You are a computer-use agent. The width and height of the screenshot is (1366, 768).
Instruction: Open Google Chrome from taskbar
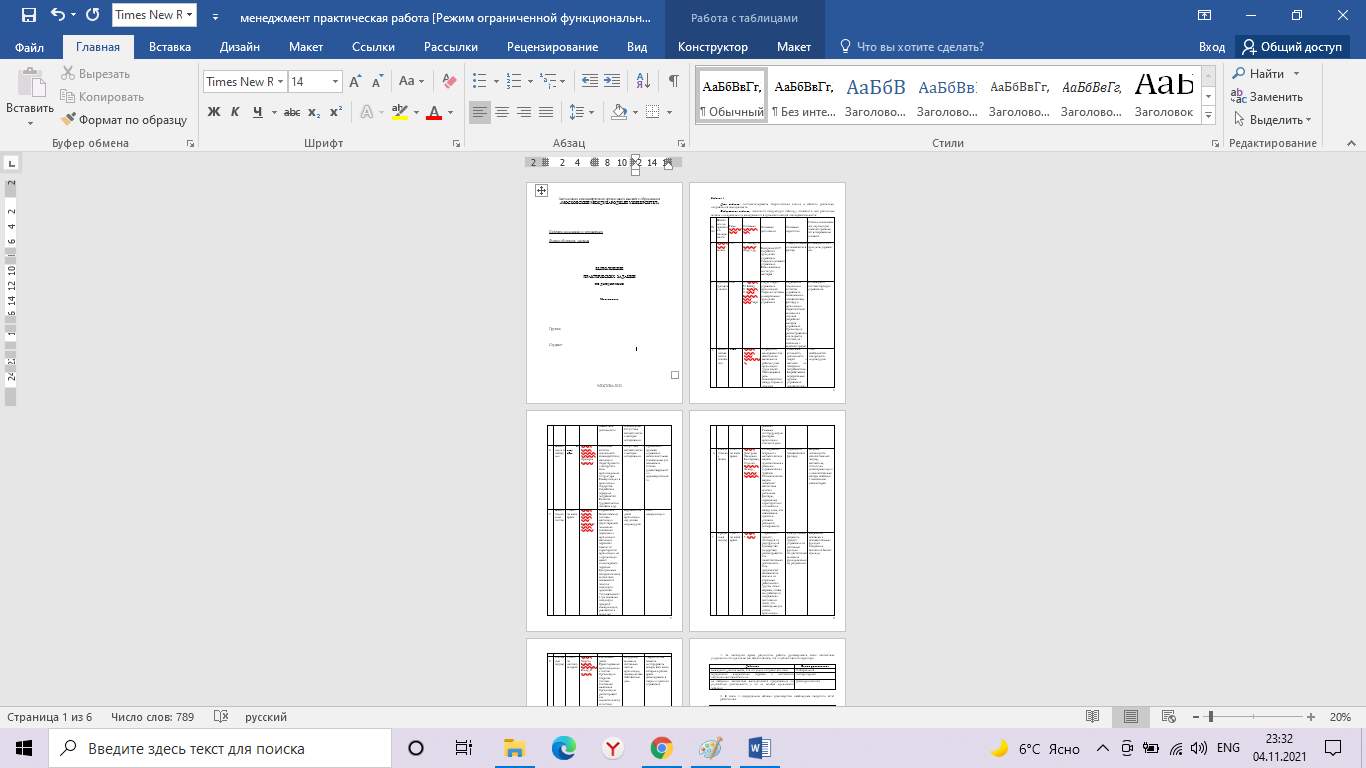coord(661,748)
